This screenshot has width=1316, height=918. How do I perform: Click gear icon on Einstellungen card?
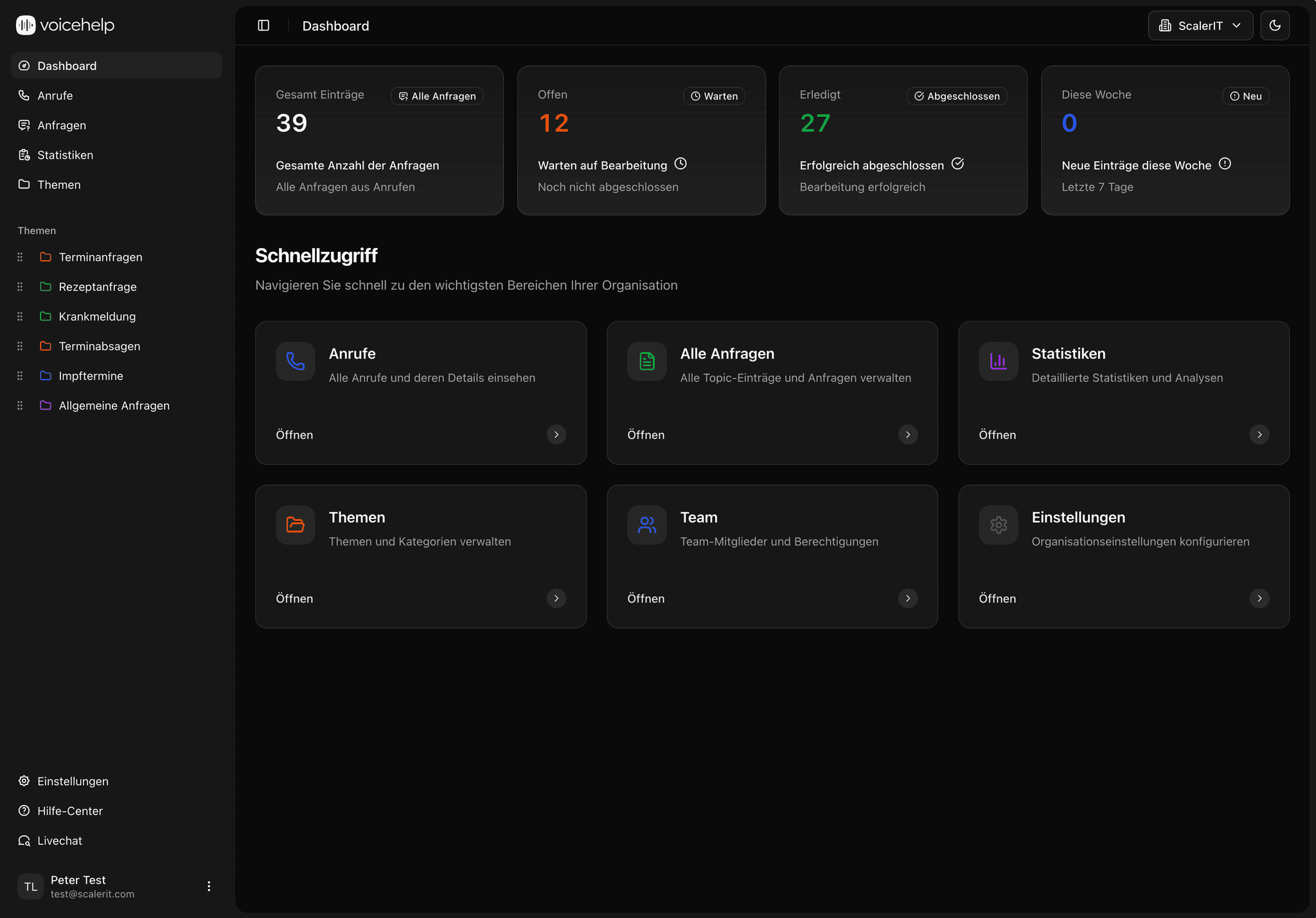point(999,525)
